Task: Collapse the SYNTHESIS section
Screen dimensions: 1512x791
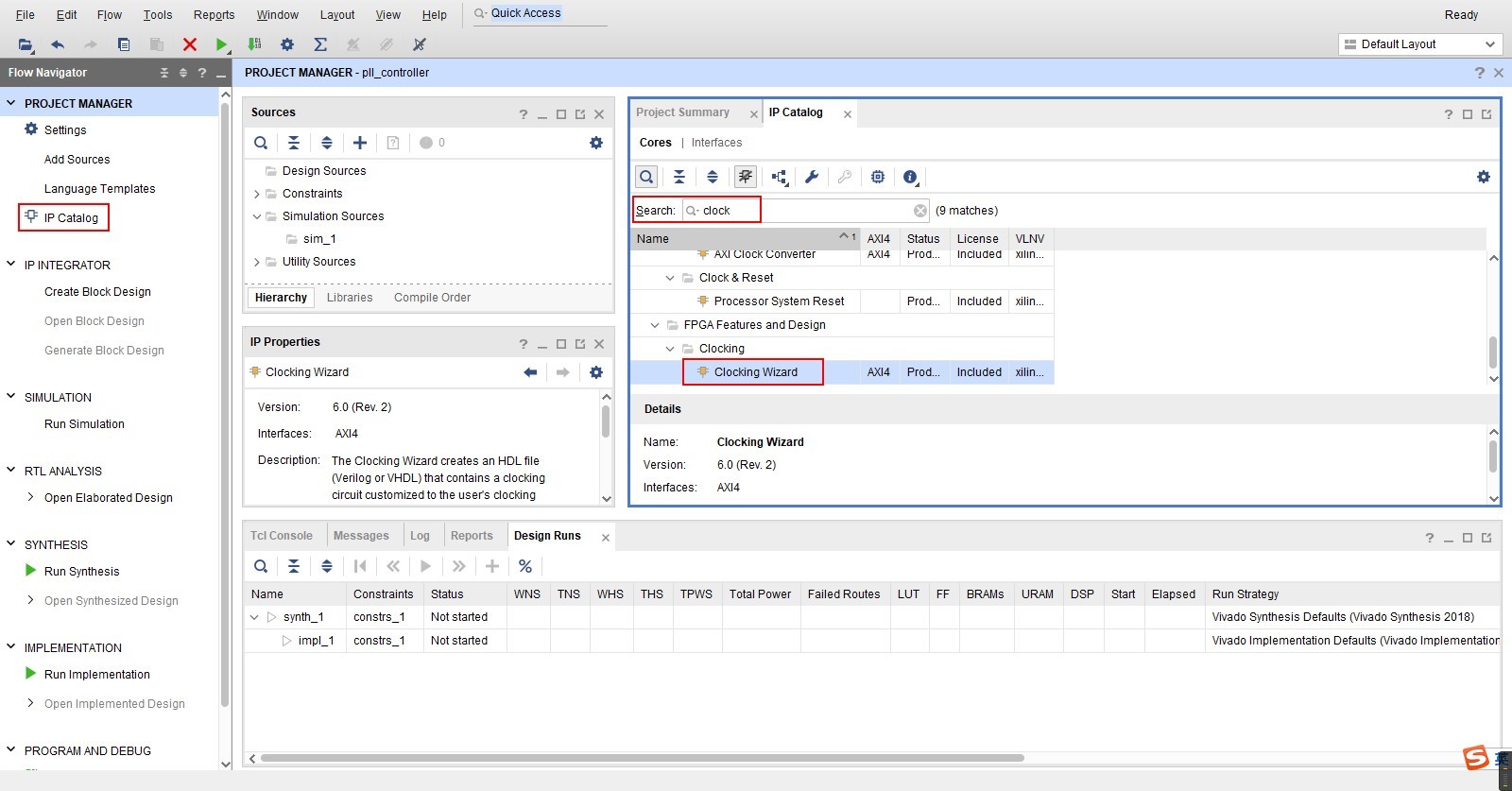Action: [11, 544]
